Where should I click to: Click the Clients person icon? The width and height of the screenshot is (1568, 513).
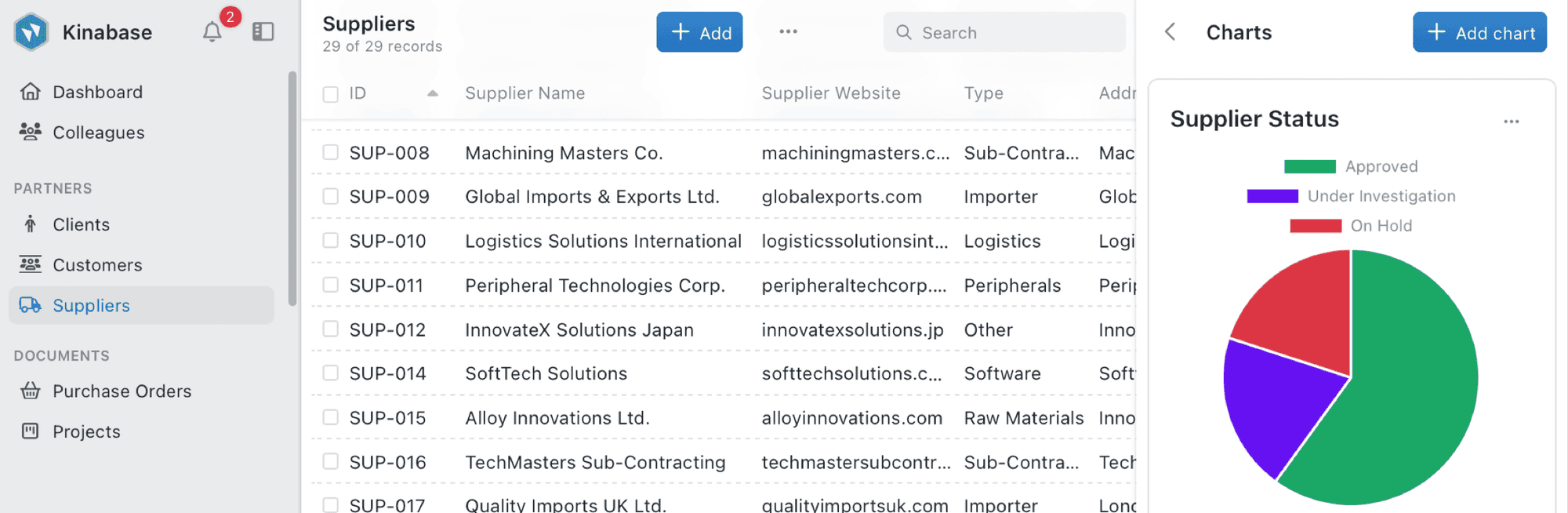coord(31,224)
